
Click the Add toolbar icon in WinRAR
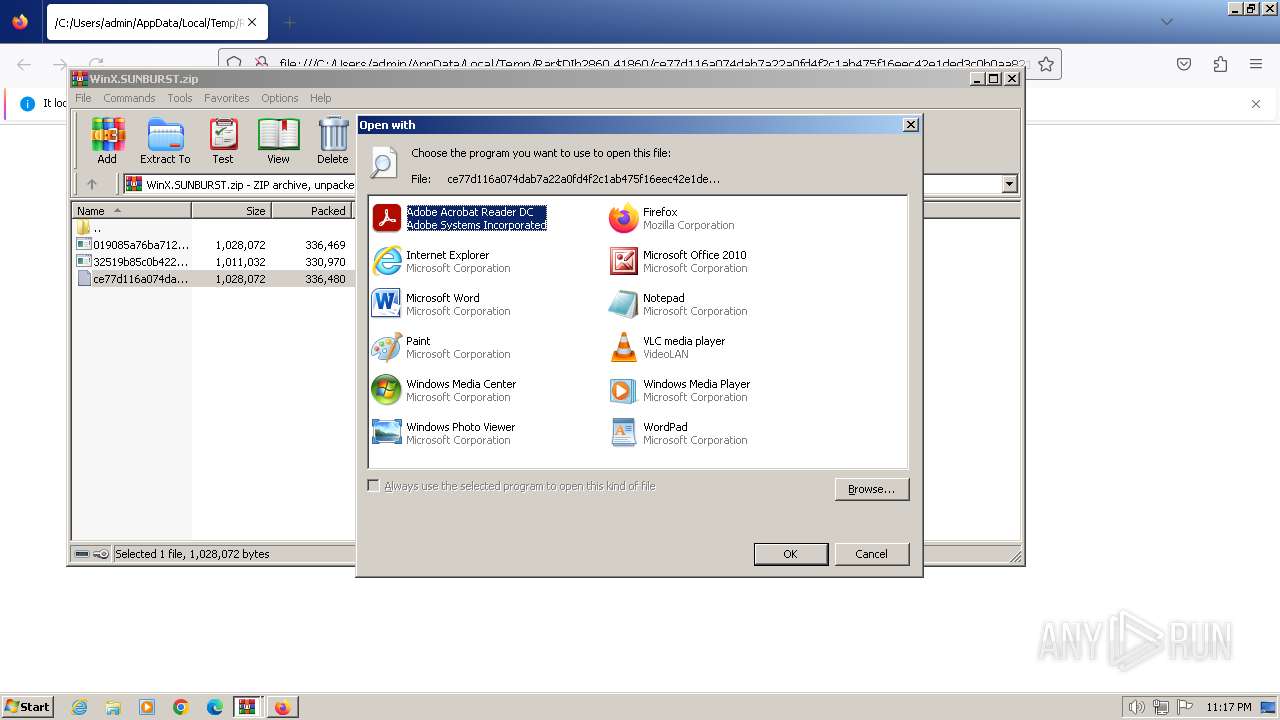click(x=107, y=140)
